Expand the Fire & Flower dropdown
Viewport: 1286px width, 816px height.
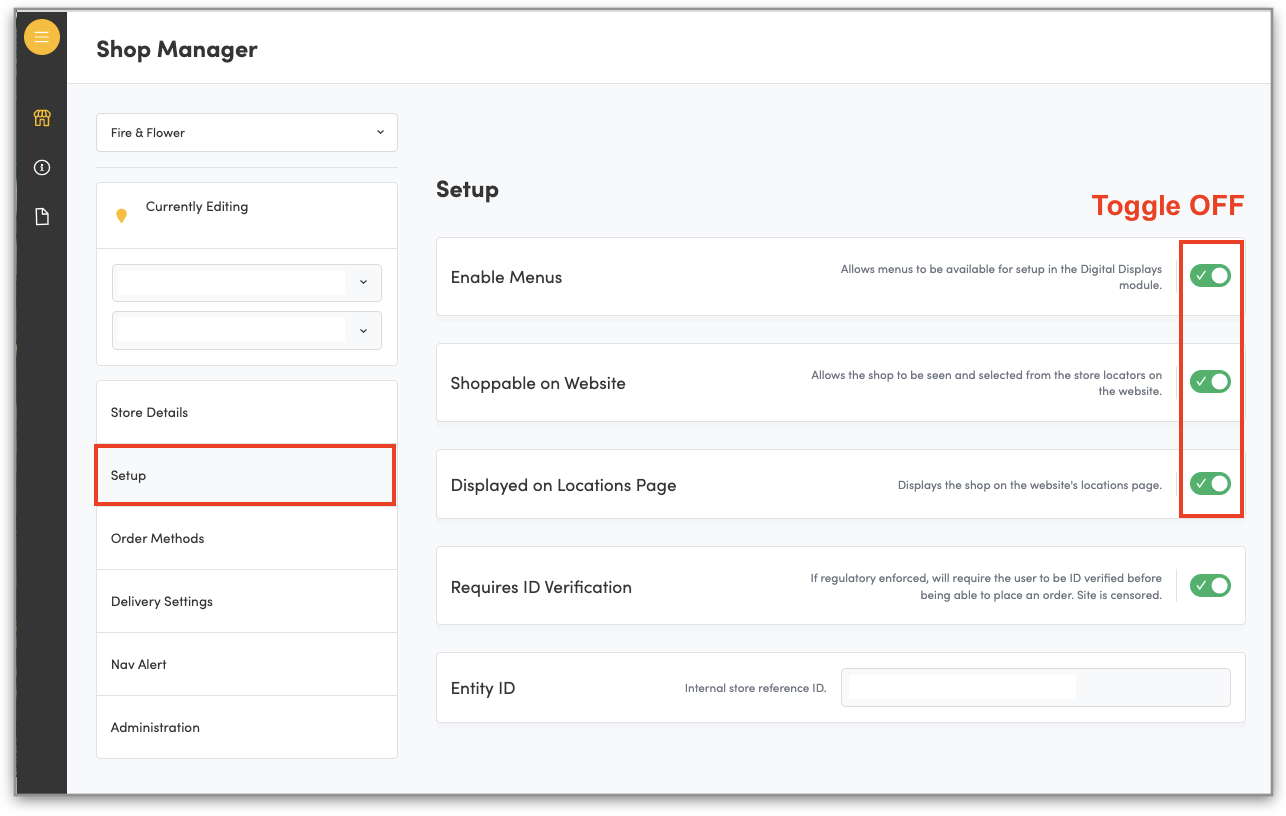[247, 133]
